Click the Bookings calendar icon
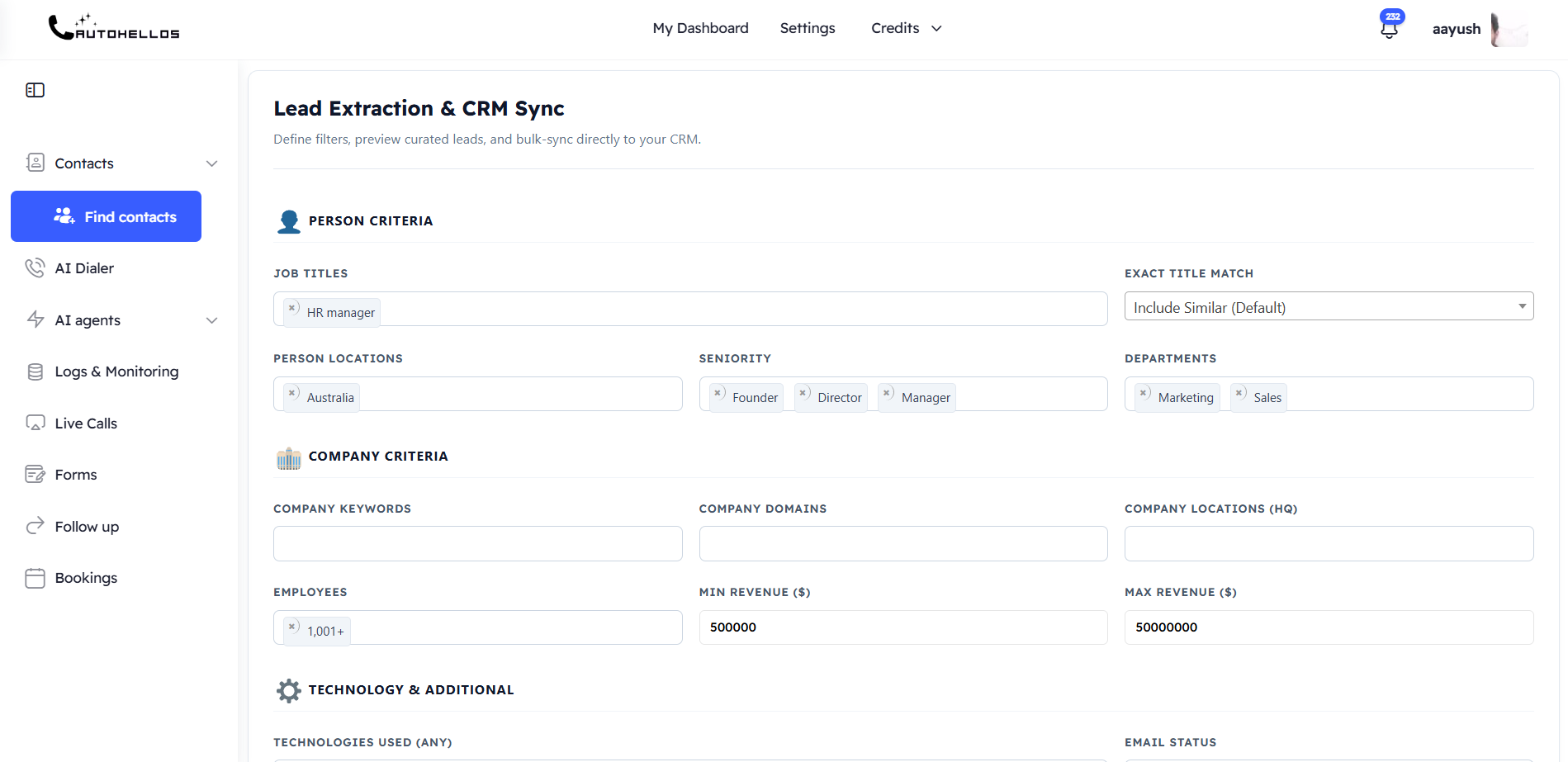The height and width of the screenshot is (762, 1568). (x=36, y=578)
